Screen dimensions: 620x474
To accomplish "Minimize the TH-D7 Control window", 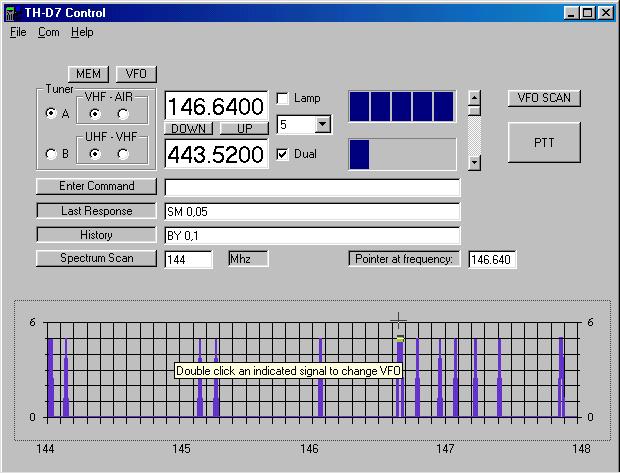I will point(571,13).
